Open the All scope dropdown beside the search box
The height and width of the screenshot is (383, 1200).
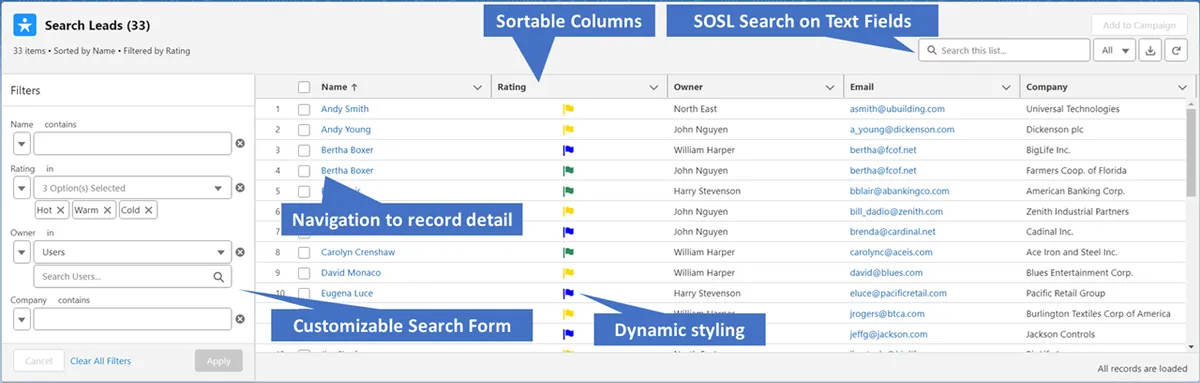click(x=1114, y=51)
